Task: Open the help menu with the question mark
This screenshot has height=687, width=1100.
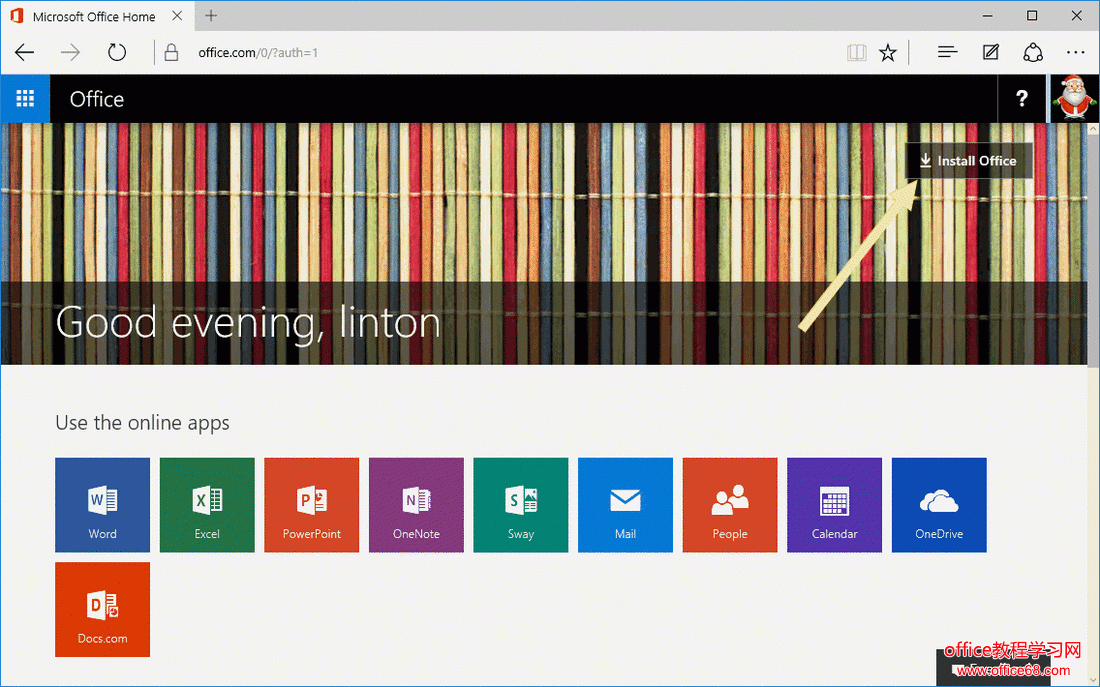Action: click(x=1021, y=98)
